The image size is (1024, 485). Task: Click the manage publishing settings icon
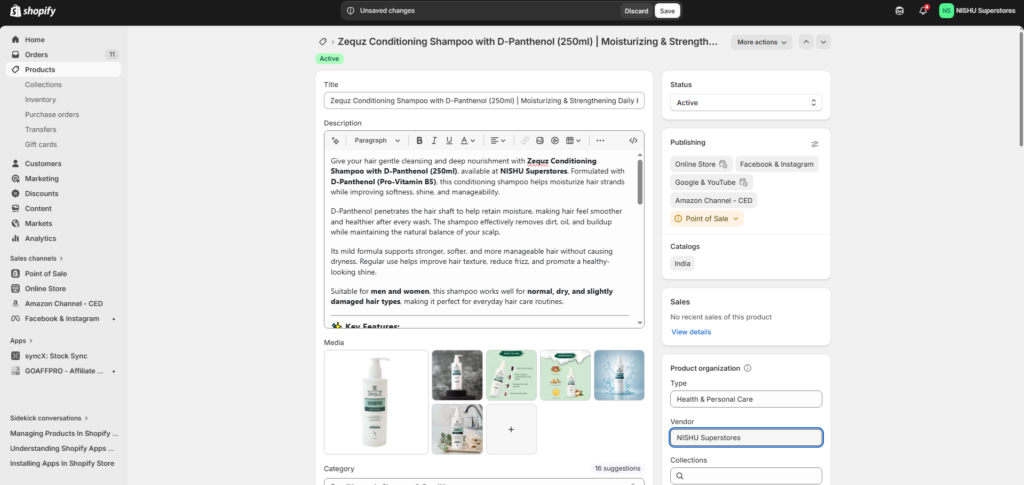point(814,144)
